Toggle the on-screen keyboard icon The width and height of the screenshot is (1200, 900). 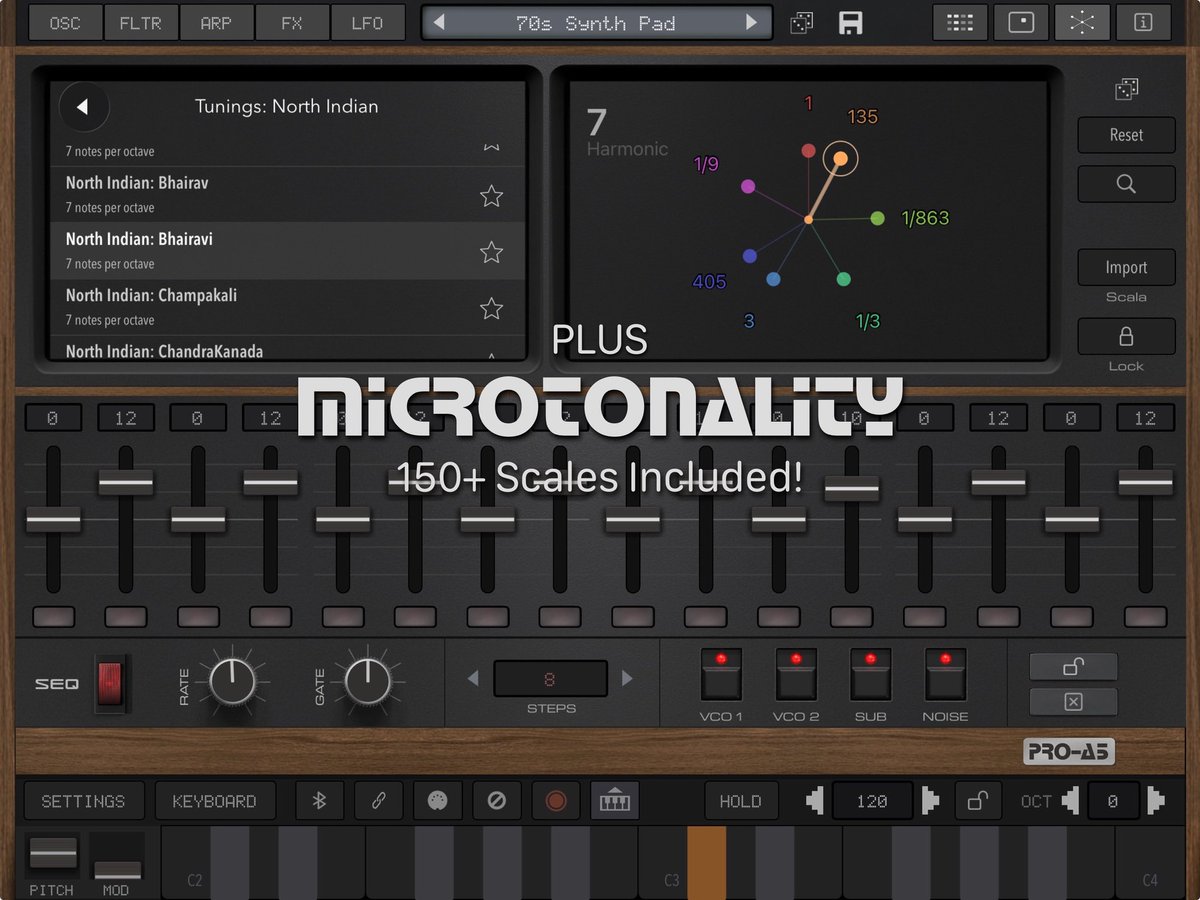[x=615, y=801]
